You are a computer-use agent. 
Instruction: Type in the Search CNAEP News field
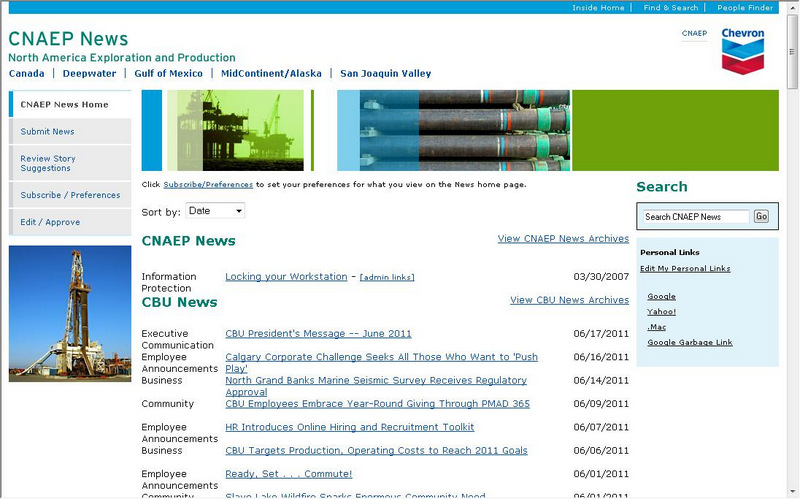pyautogui.click(x=696, y=217)
